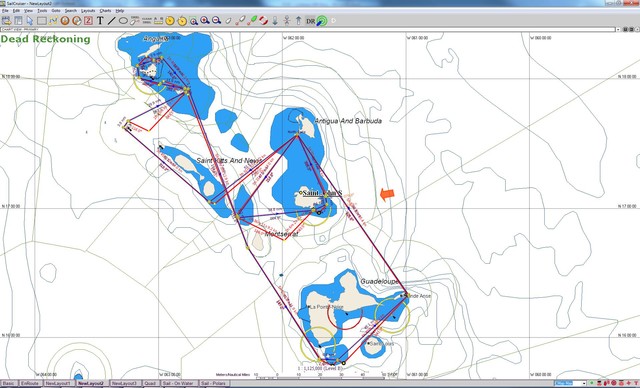Select the route drawing tool icon
640x388 pixels.
coord(53,20)
